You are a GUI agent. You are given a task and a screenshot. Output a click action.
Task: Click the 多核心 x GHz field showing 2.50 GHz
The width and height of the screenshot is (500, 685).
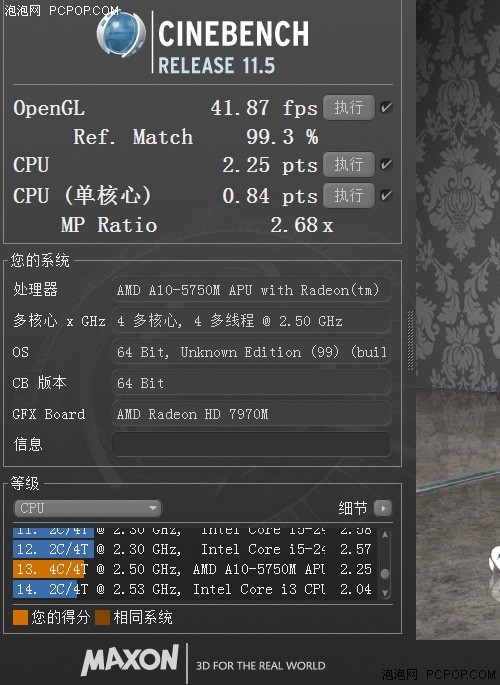[x=251, y=321]
